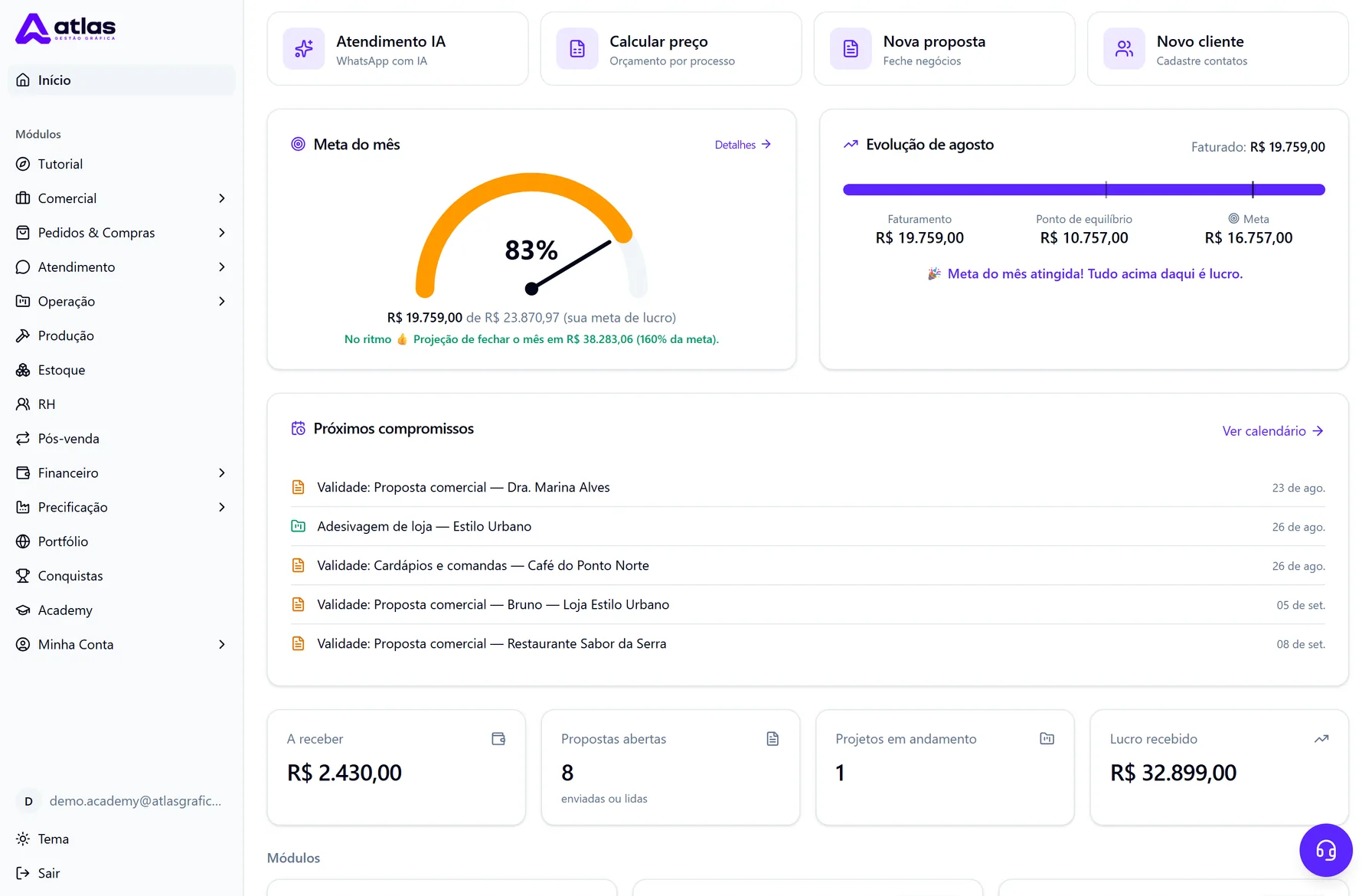Open the Produção module
Screen dimensions: 1372x896
[x=122, y=335]
